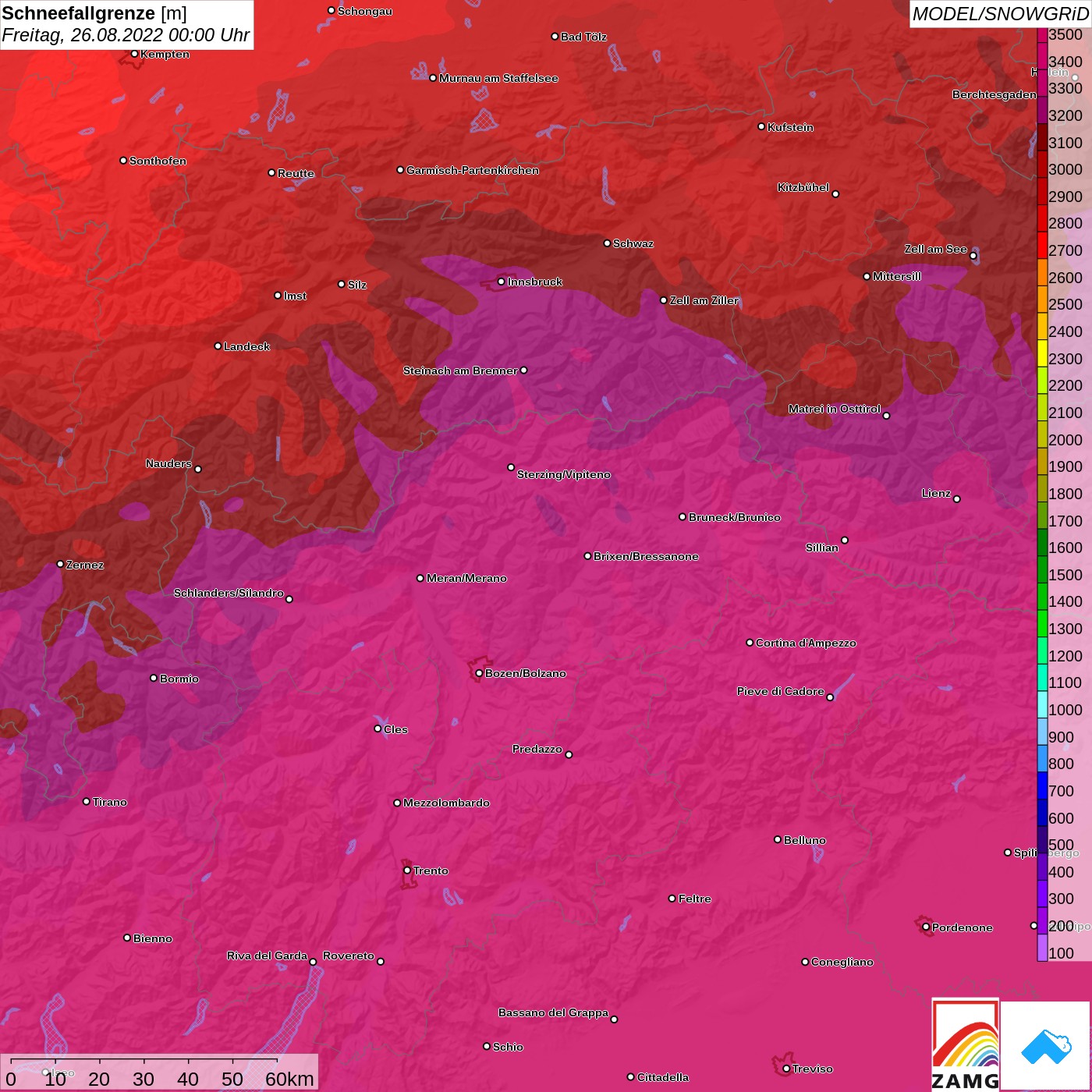The image size is (1092, 1092).
Task: Click the 1500 m green legend swatch
Action: (1042, 569)
